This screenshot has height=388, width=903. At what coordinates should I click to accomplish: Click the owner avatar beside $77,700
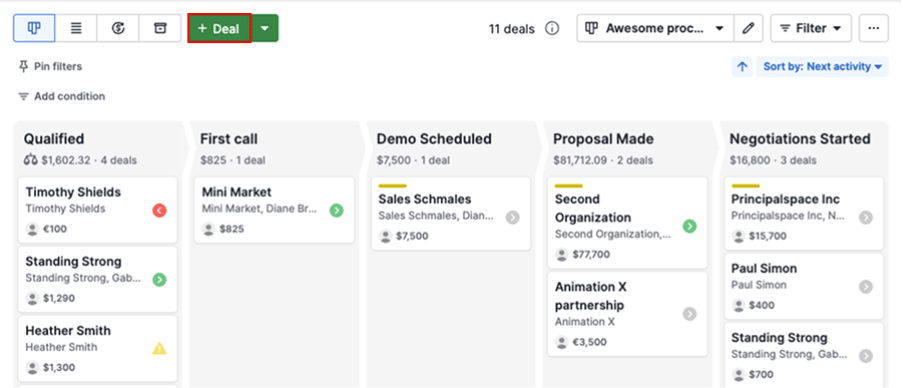(562, 254)
